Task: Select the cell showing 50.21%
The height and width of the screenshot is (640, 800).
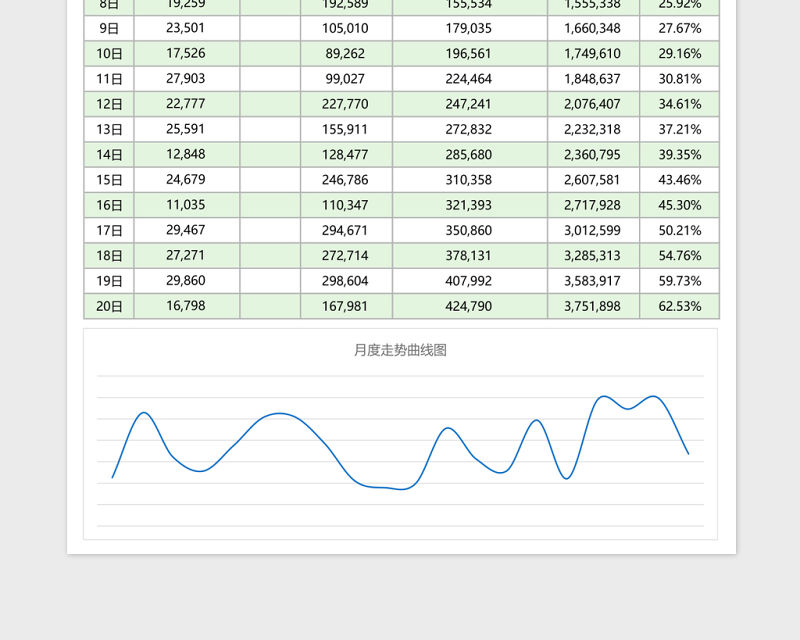Action: point(679,230)
